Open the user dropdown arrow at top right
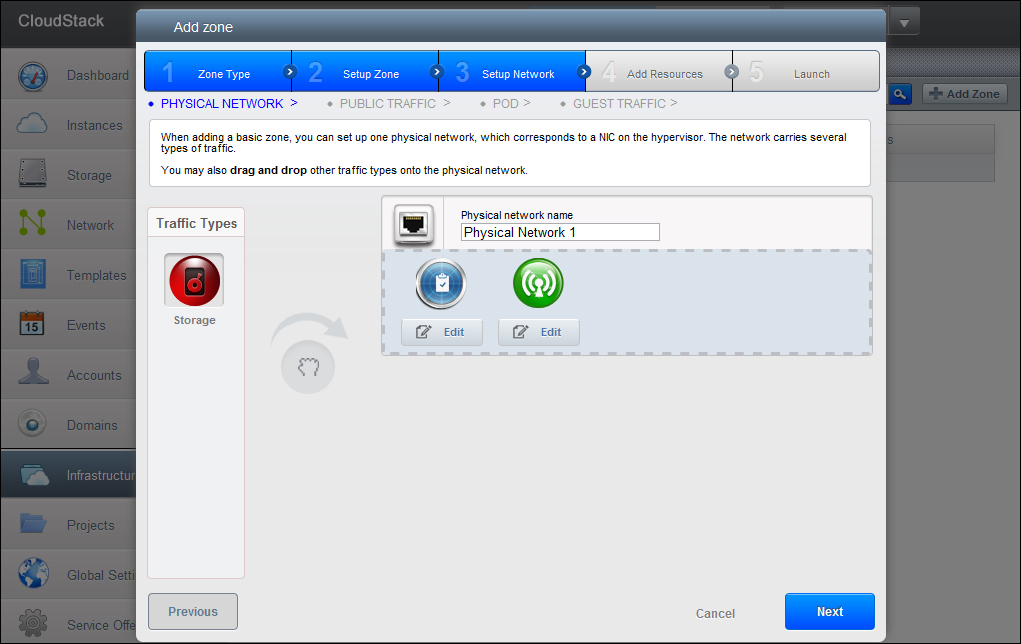1021x644 pixels. pos(904,22)
